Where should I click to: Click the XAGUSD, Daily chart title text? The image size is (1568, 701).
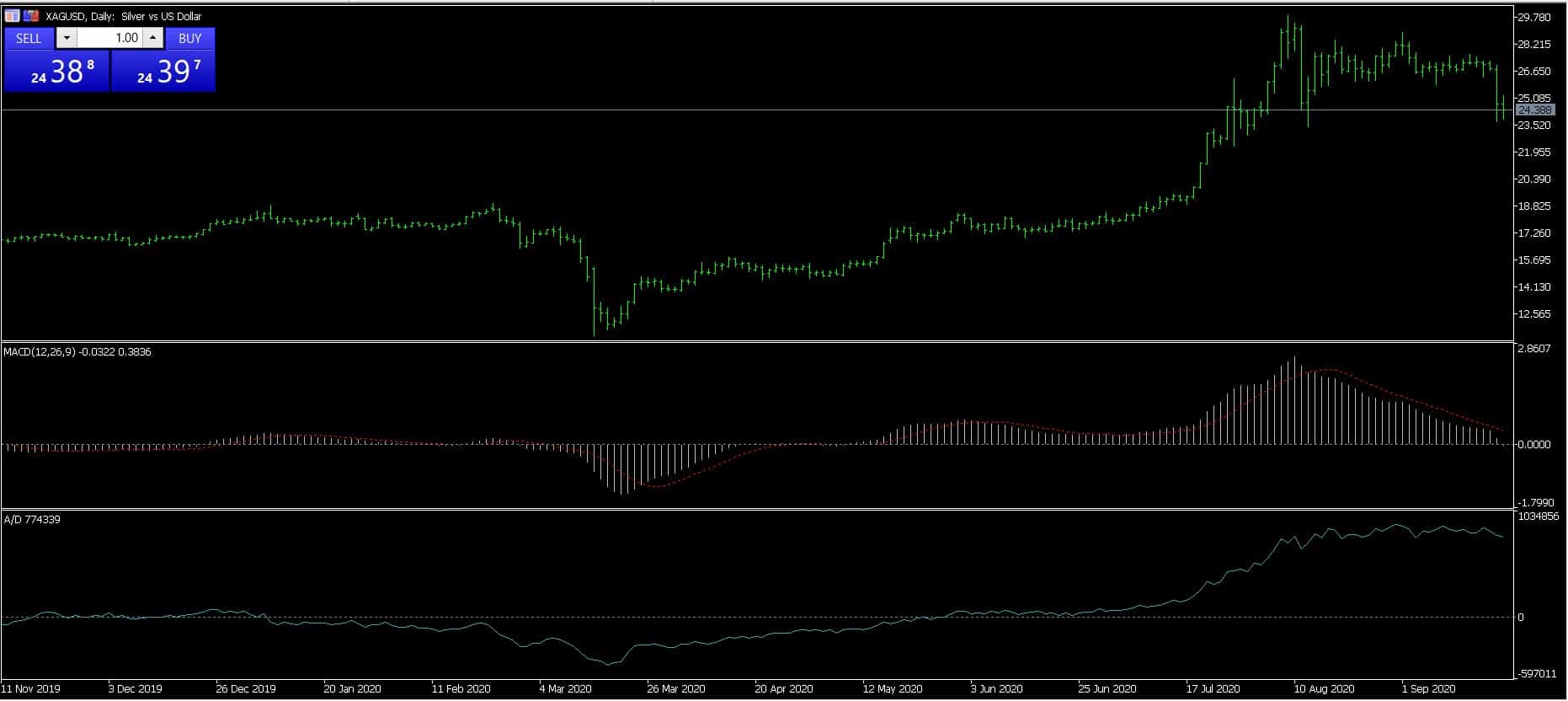coord(124,16)
